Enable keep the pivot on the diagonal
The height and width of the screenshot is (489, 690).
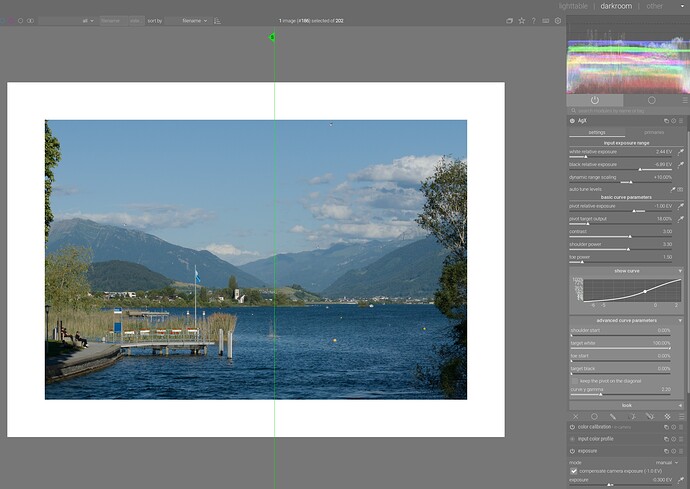(575, 381)
